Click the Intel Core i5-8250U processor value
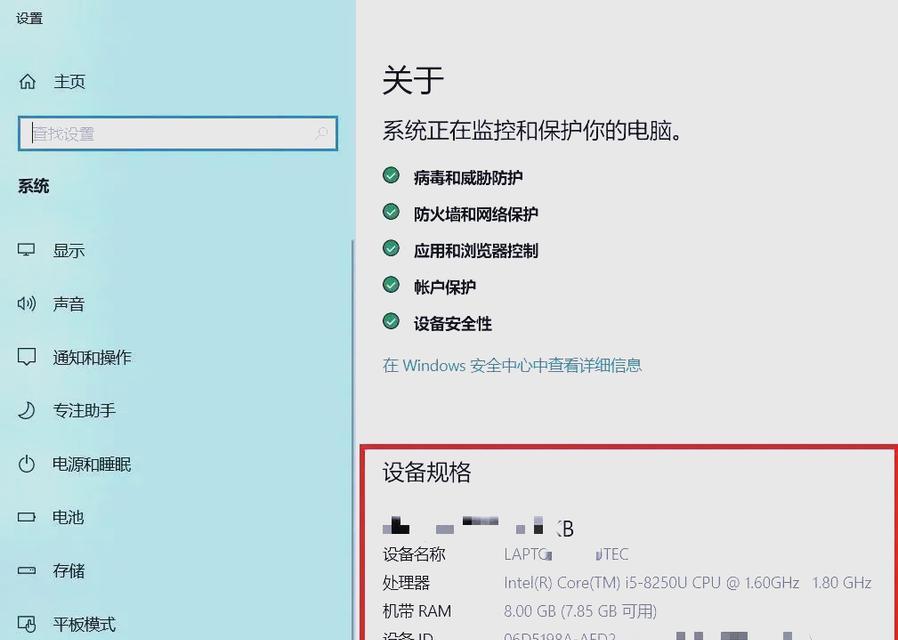 pos(687,583)
